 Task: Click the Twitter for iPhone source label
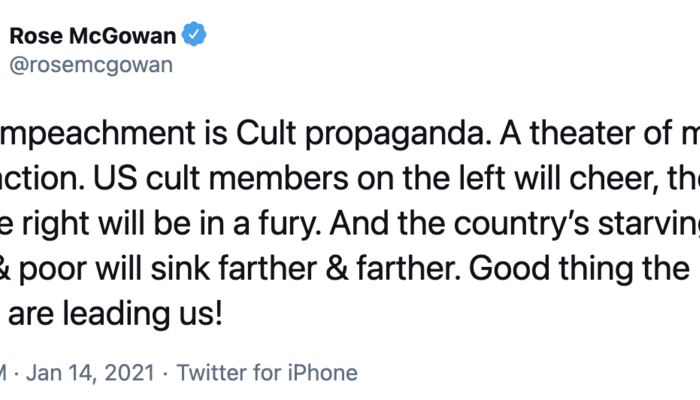(267, 373)
